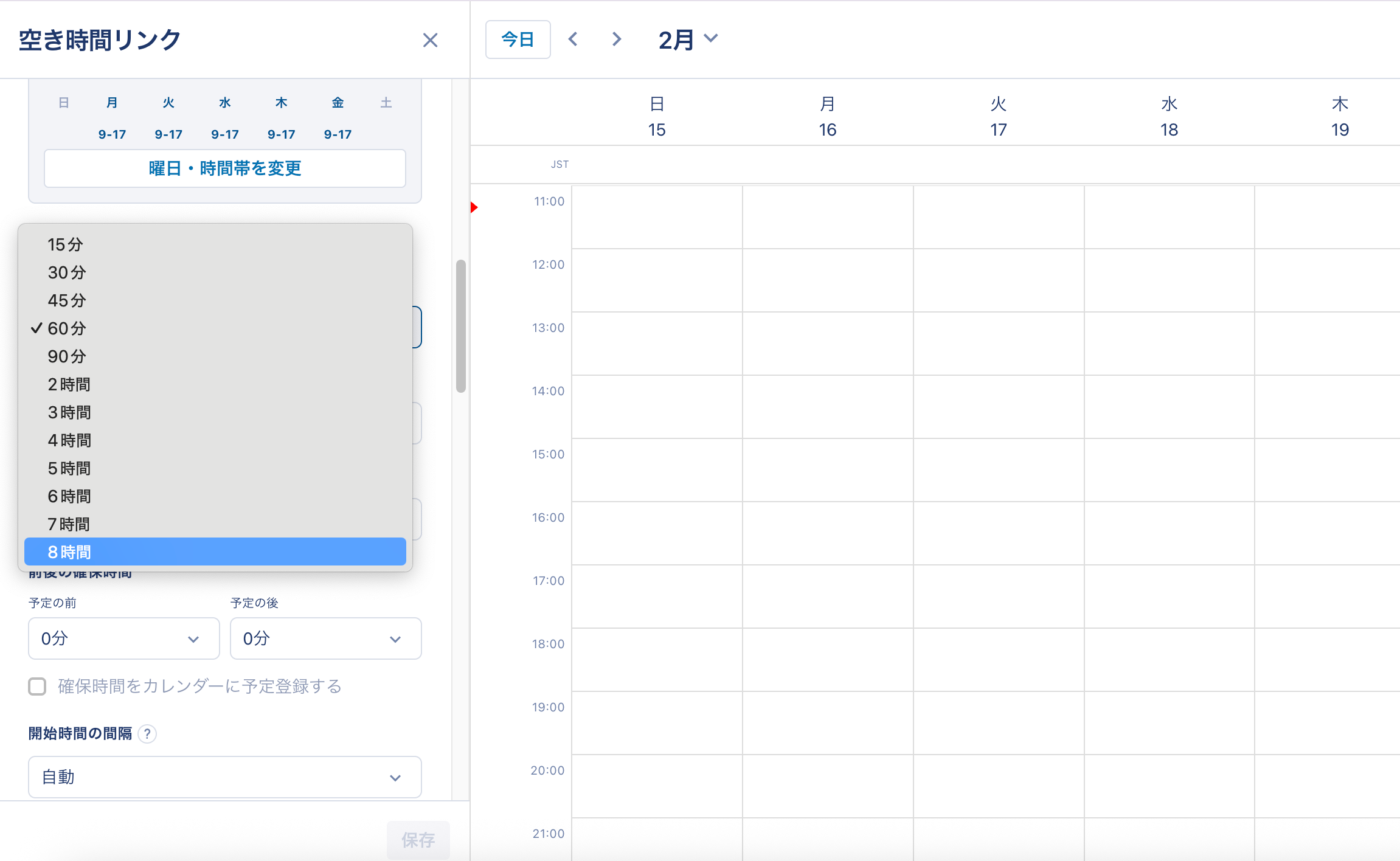
Task: Select the 90分 duration option
Action: click(x=67, y=356)
